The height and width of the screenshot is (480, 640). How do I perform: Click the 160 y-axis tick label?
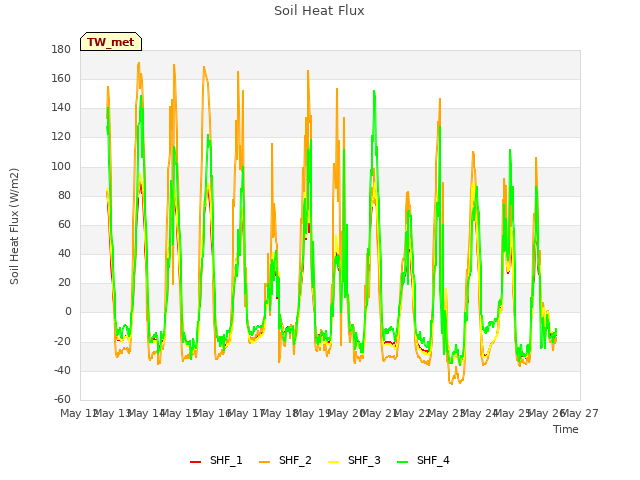[61, 78]
